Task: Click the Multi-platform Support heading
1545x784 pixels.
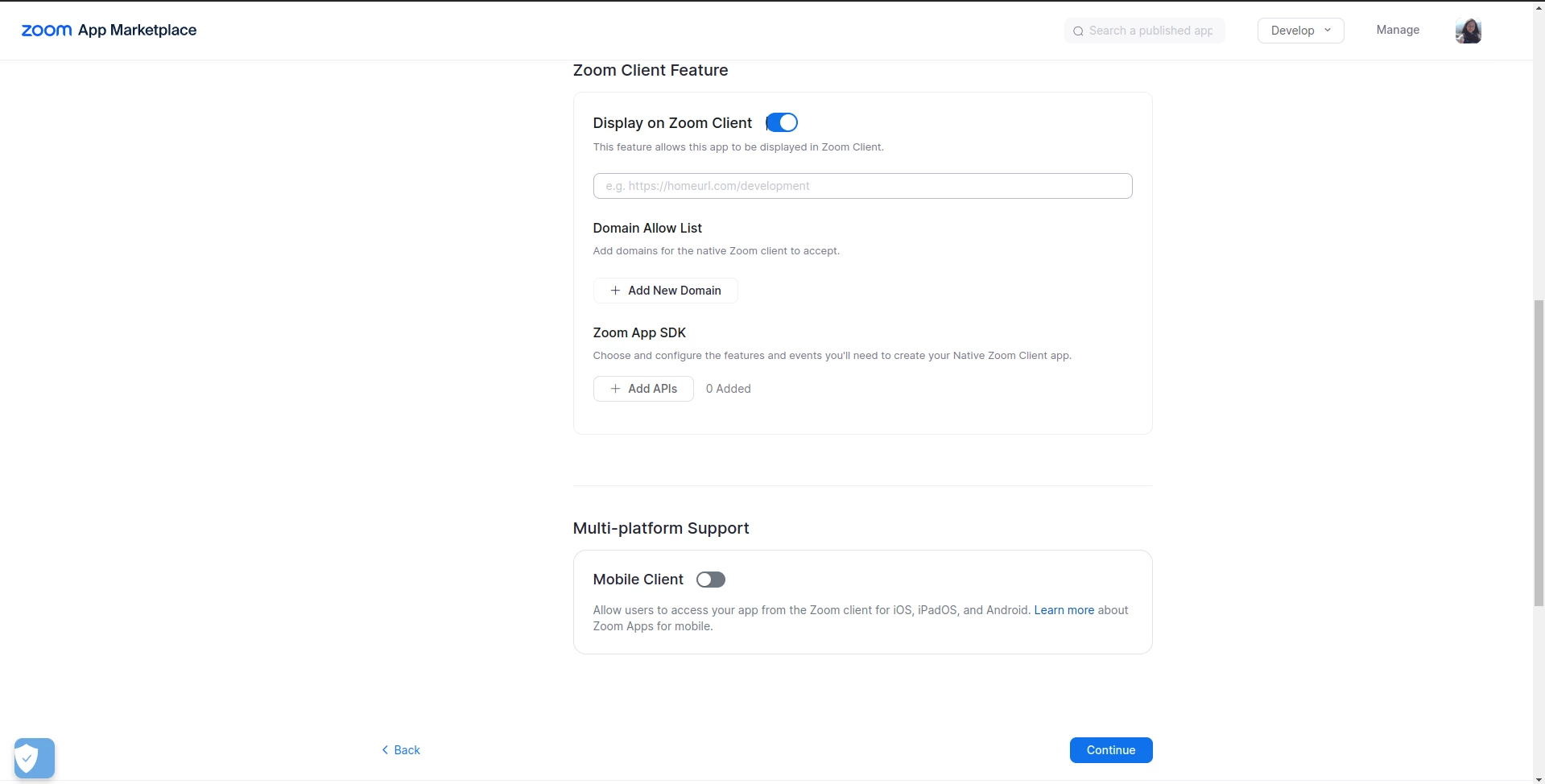Action: tap(661, 528)
